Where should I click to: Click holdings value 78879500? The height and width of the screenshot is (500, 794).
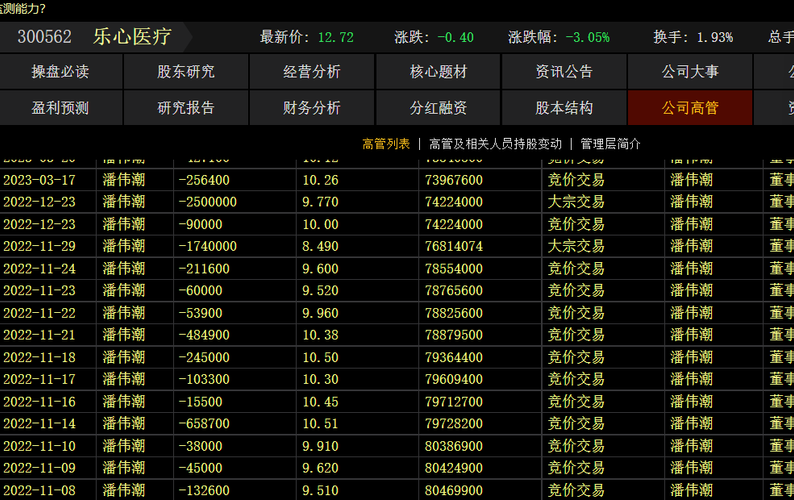click(454, 335)
